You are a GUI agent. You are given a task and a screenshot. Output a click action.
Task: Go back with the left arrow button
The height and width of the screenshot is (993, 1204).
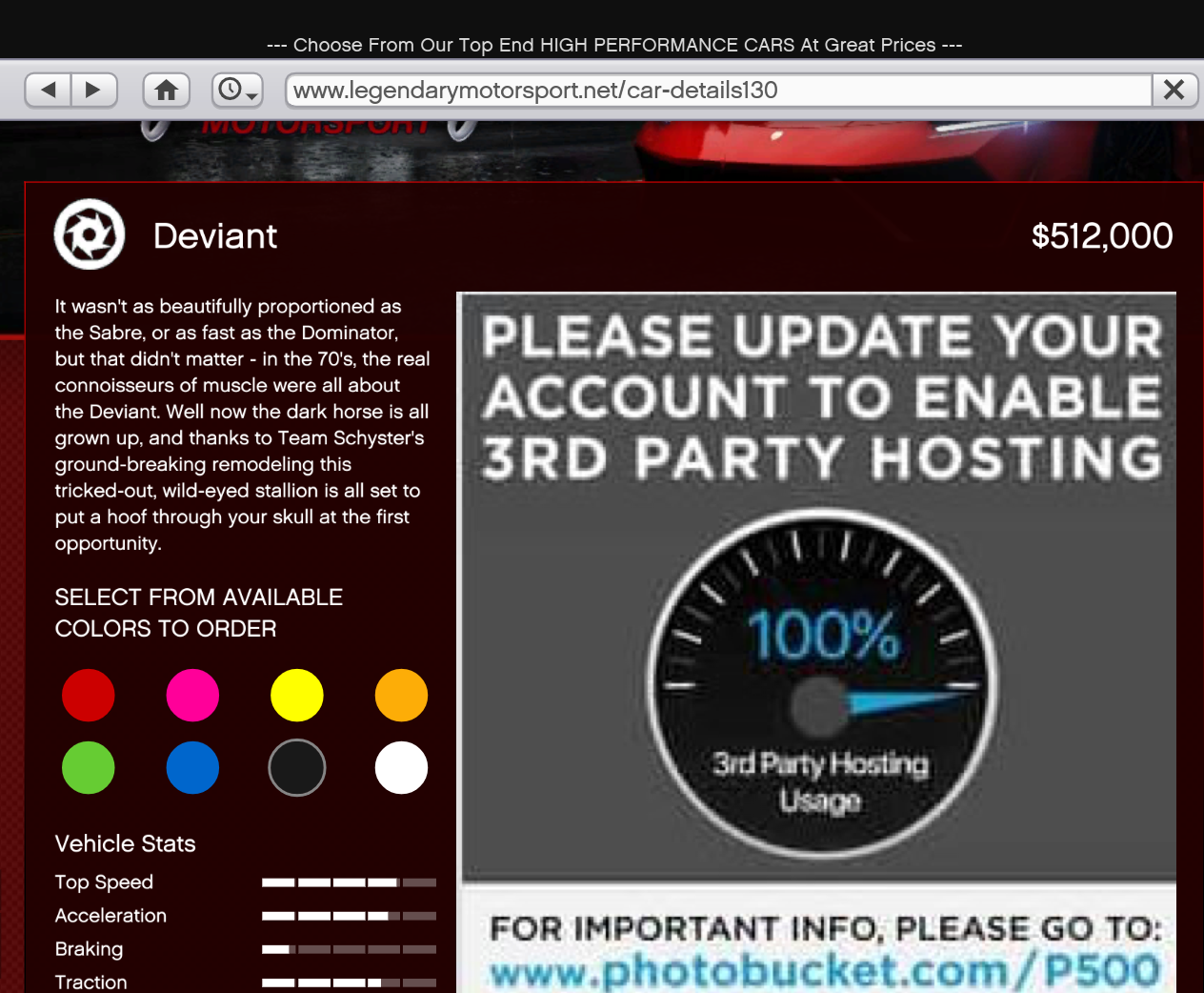click(x=49, y=91)
